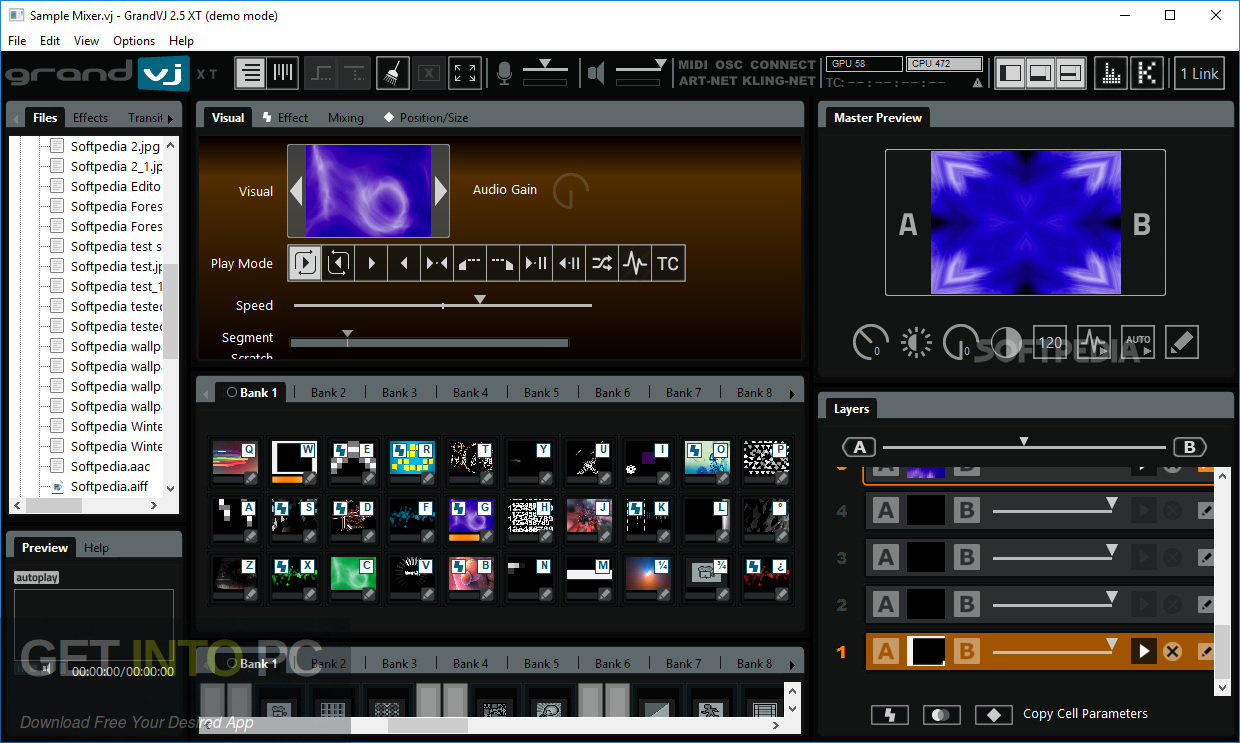The image size is (1240, 743).
Task: Select TC timecode play mode
Action: tap(668, 264)
